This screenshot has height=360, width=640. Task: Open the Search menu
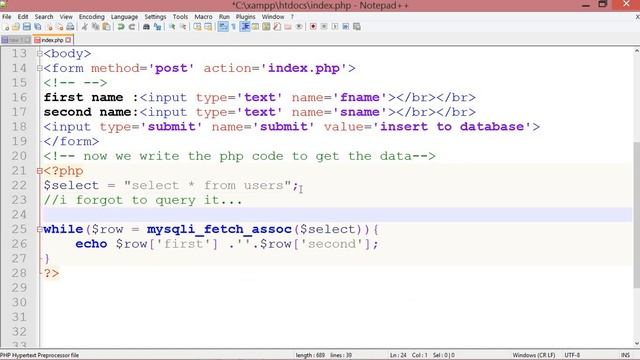44,17
